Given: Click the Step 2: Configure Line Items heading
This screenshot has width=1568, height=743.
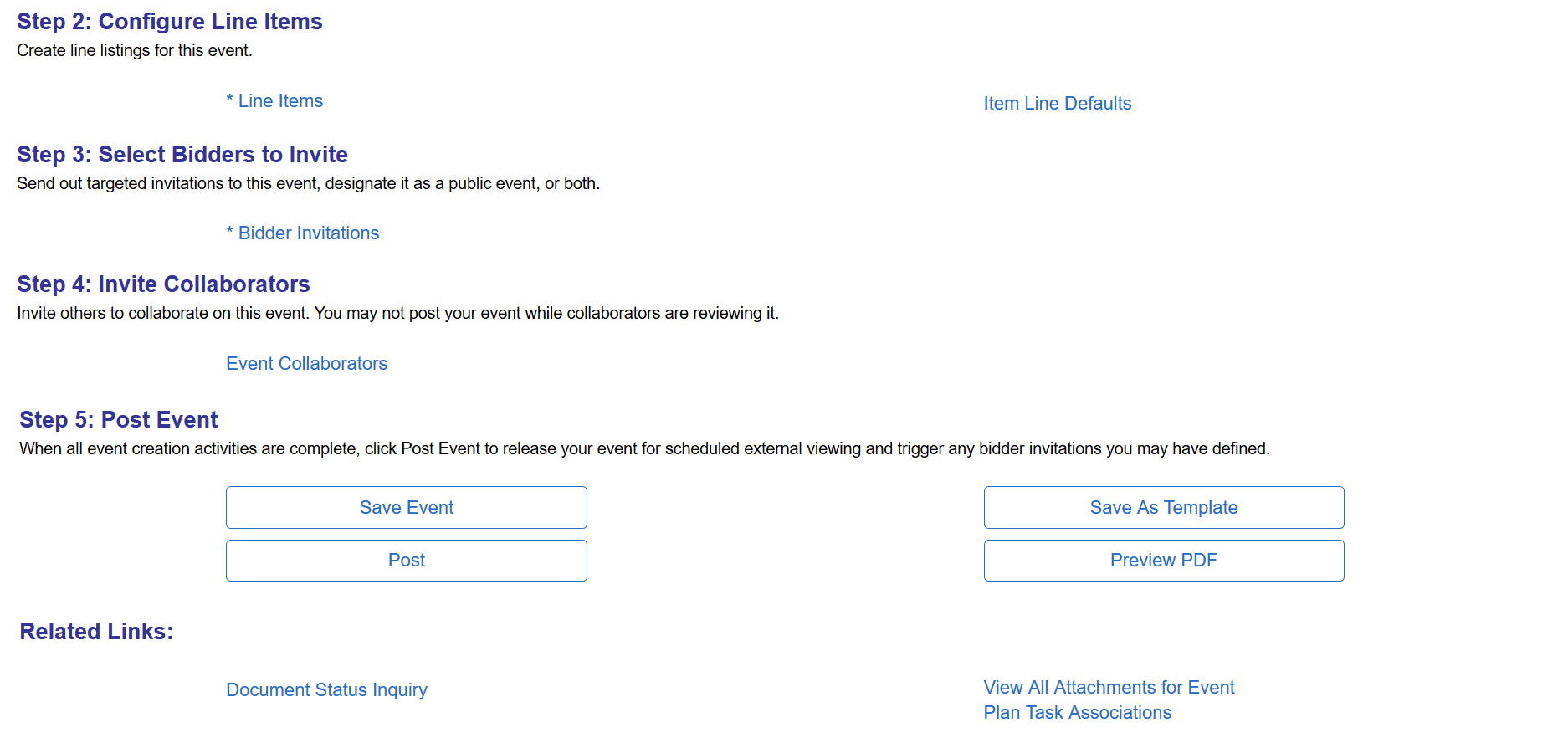Looking at the screenshot, I should coord(170,22).
